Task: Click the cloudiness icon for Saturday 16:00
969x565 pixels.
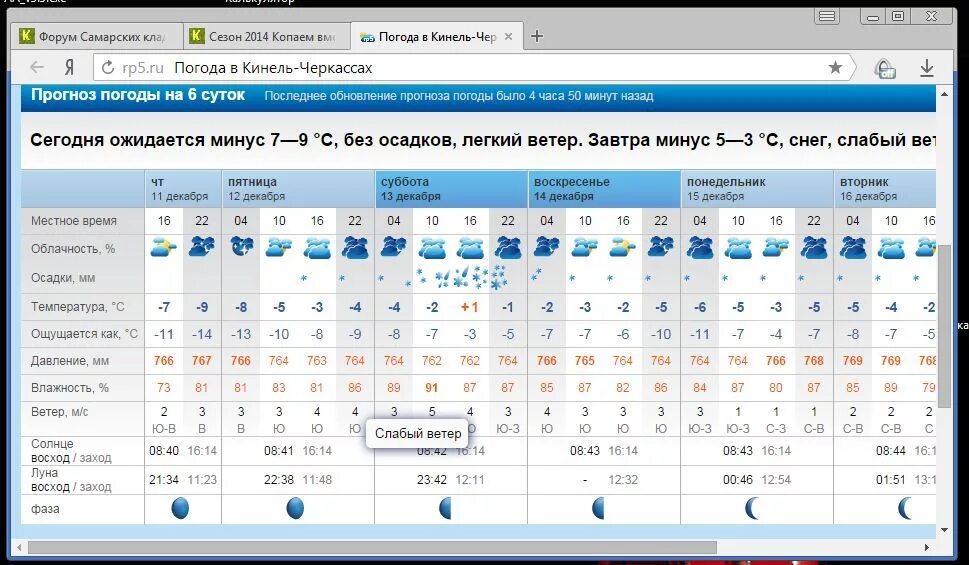Action: click(x=470, y=249)
